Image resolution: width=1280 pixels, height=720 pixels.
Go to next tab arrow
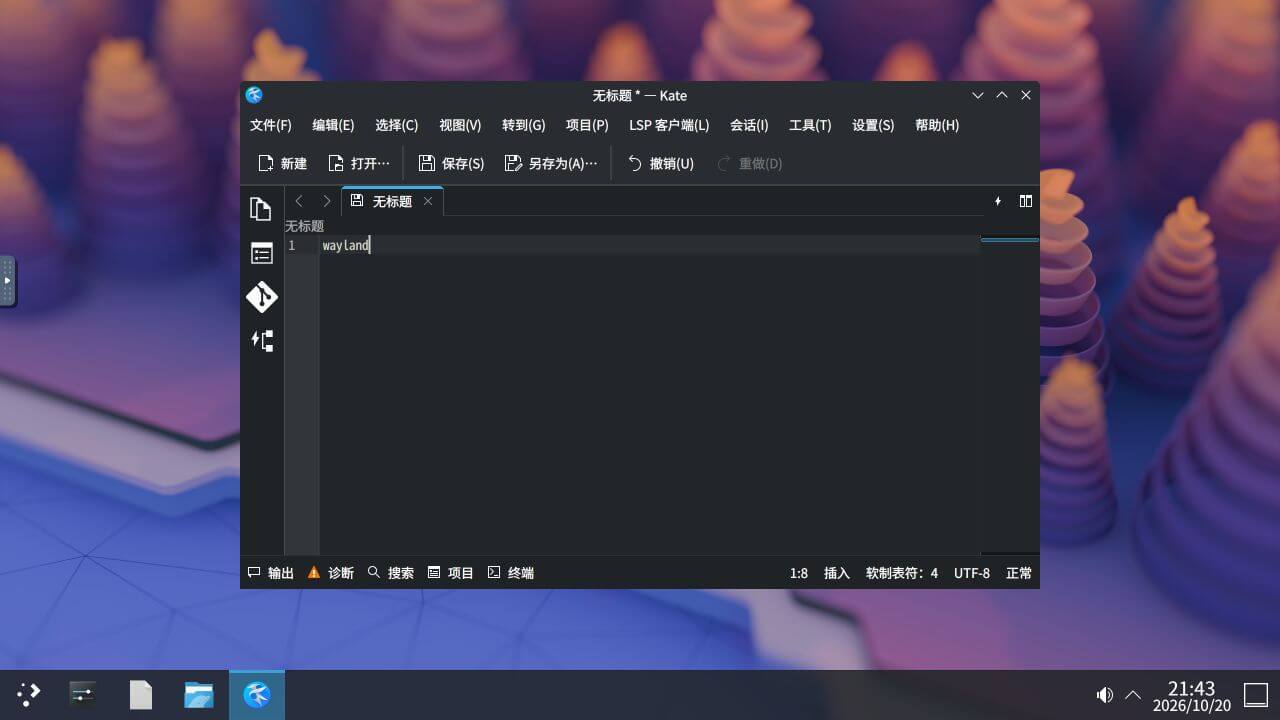pos(326,201)
